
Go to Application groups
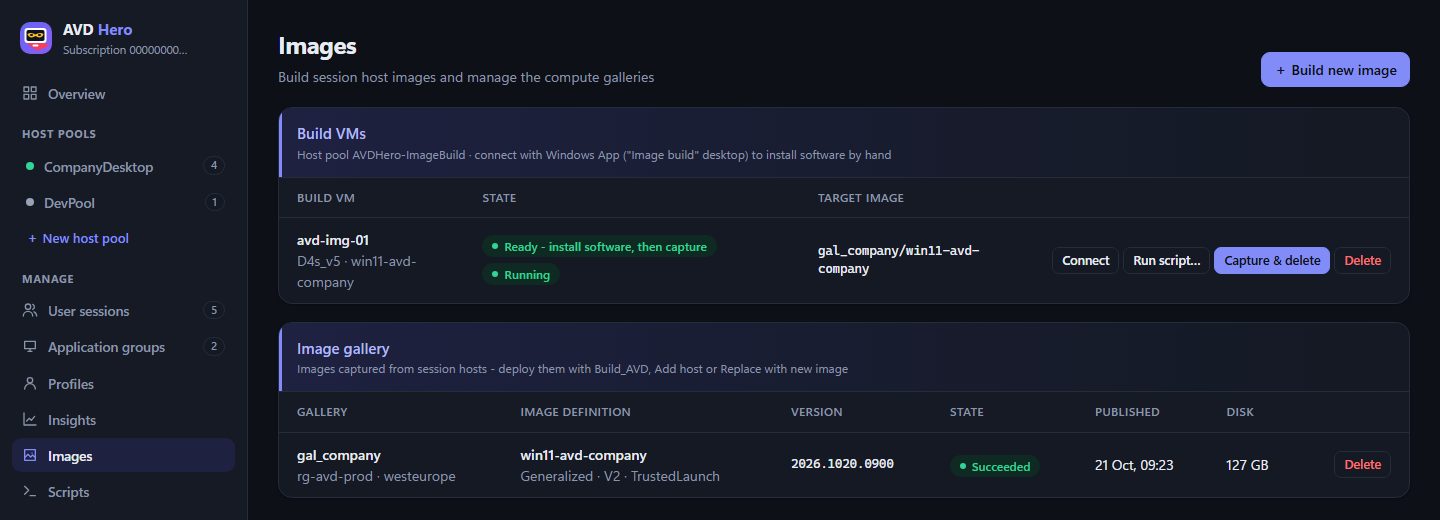[123, 347]
